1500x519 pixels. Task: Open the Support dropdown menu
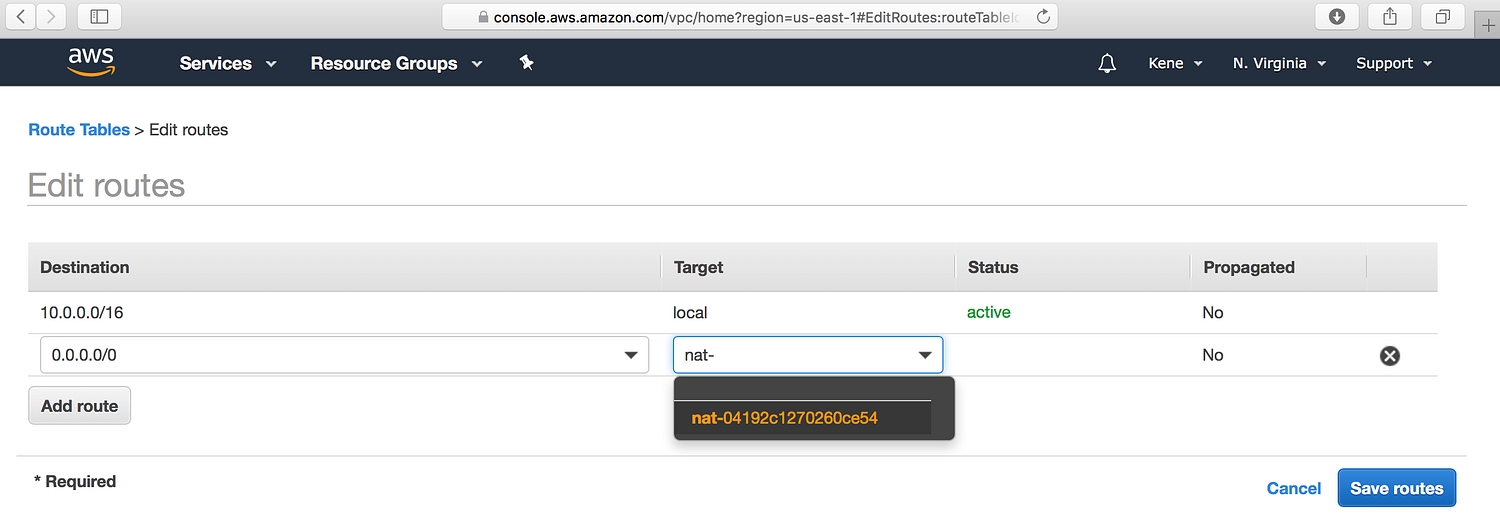click(1394, 63)
